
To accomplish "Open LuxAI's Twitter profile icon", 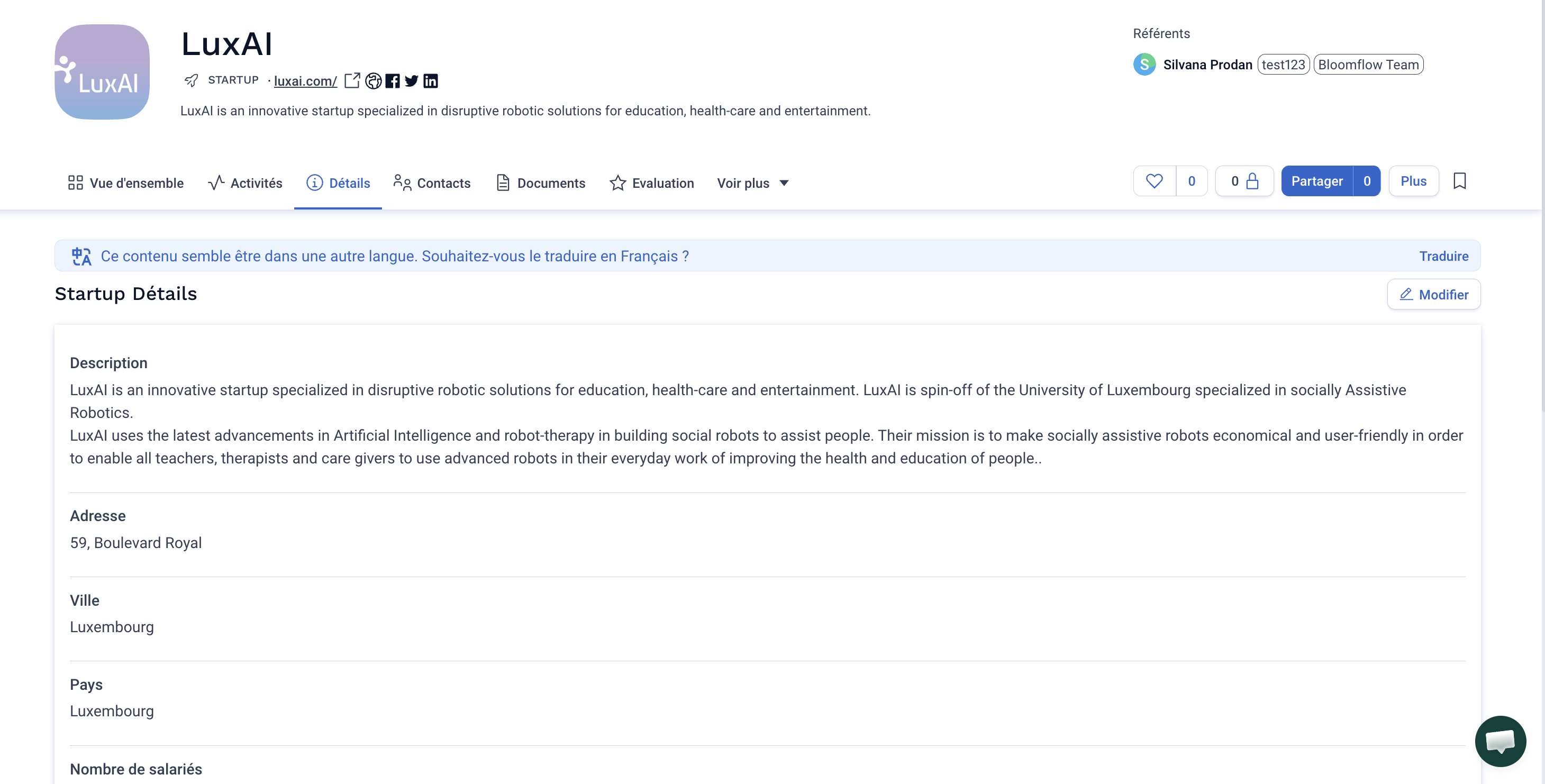I will tap(411, 81).
